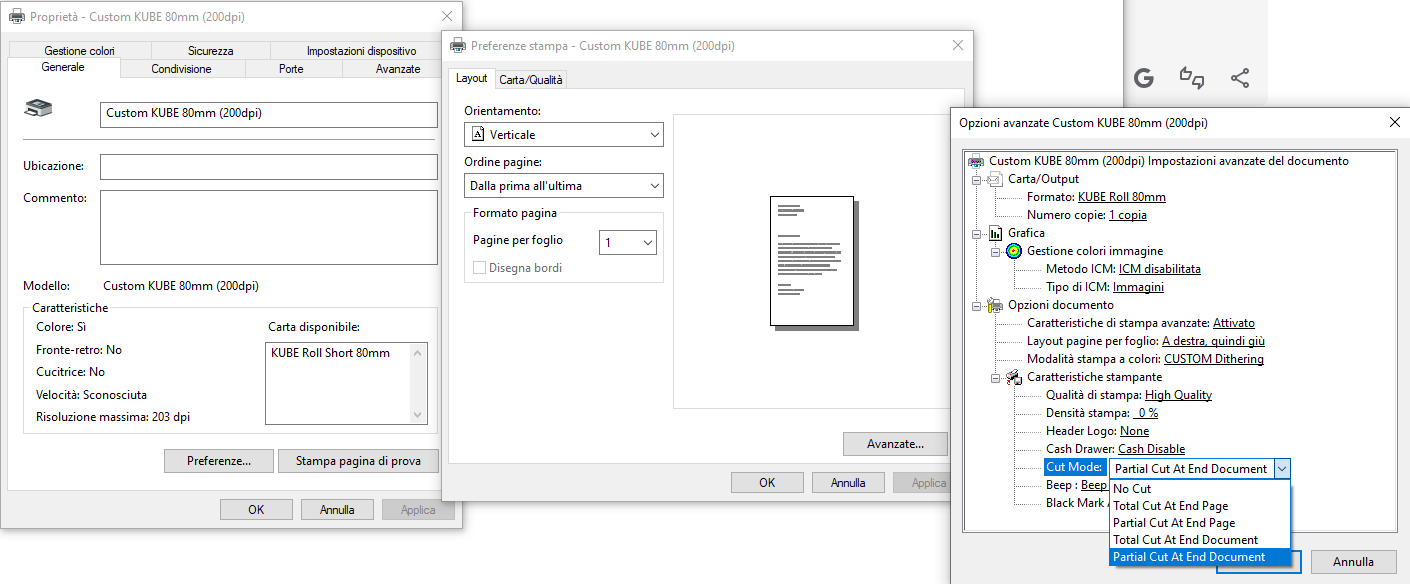Click the Preferenze... button

point(220,461)
